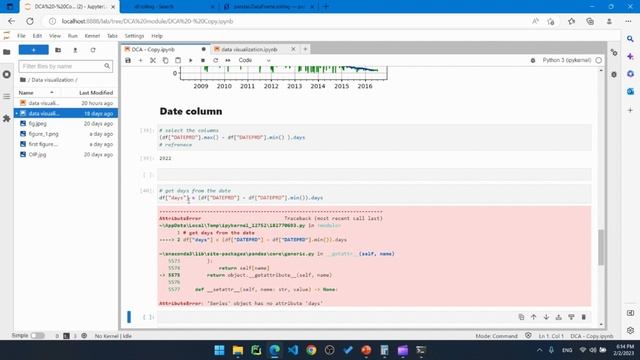Click the blue New Launcher button

point(33,50)
